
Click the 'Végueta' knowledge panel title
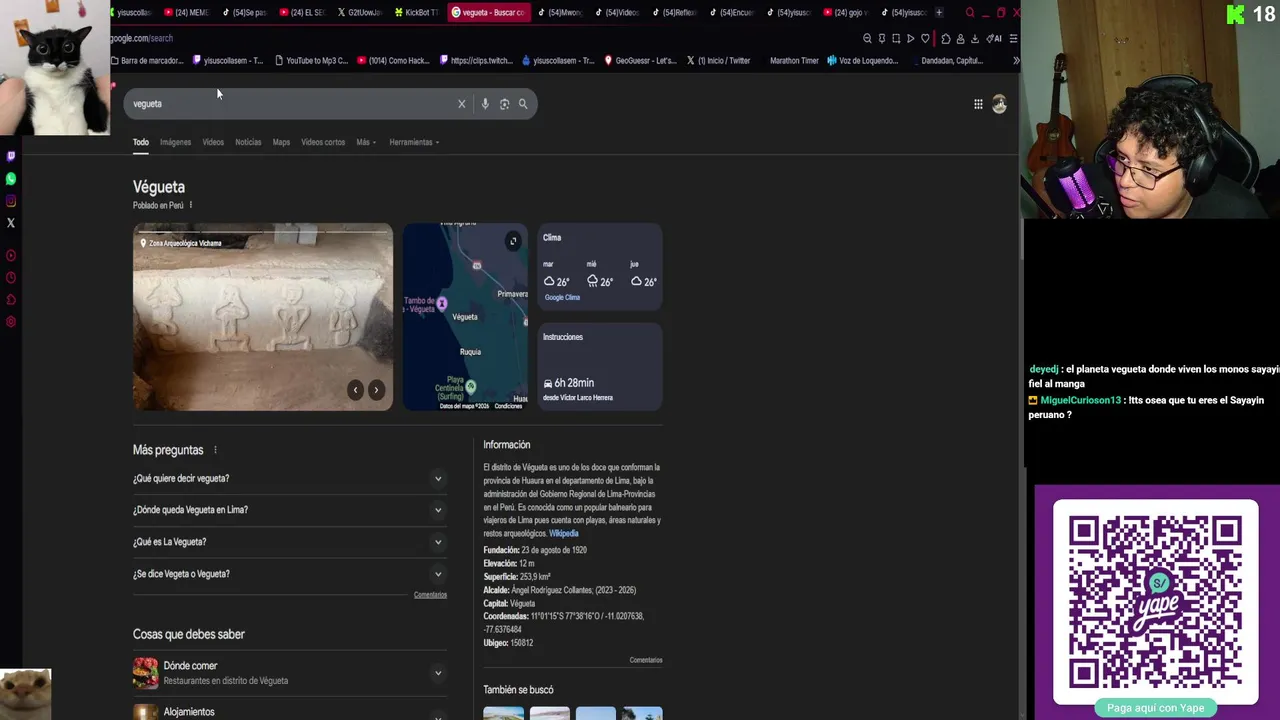[159, 187]
